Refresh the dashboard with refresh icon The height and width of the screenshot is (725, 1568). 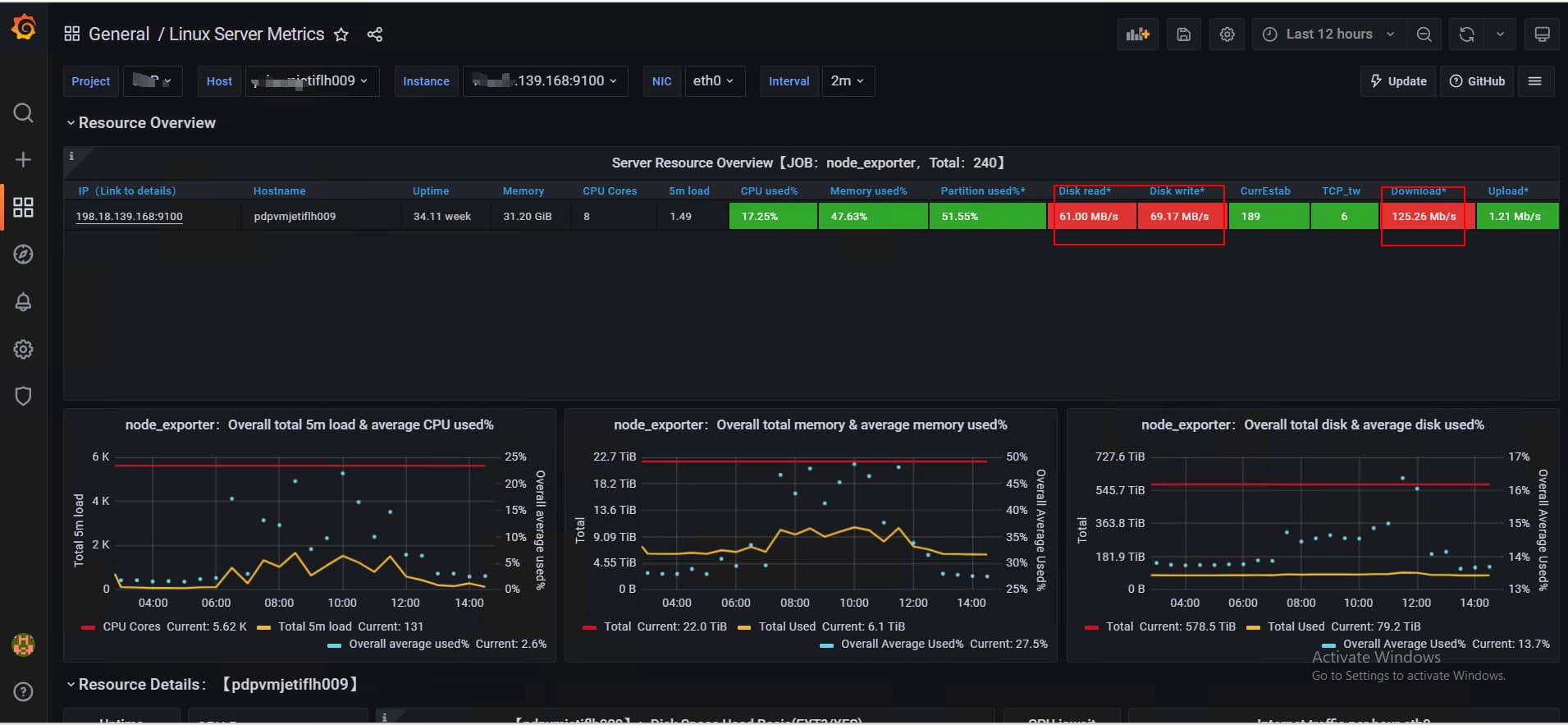1466,34
